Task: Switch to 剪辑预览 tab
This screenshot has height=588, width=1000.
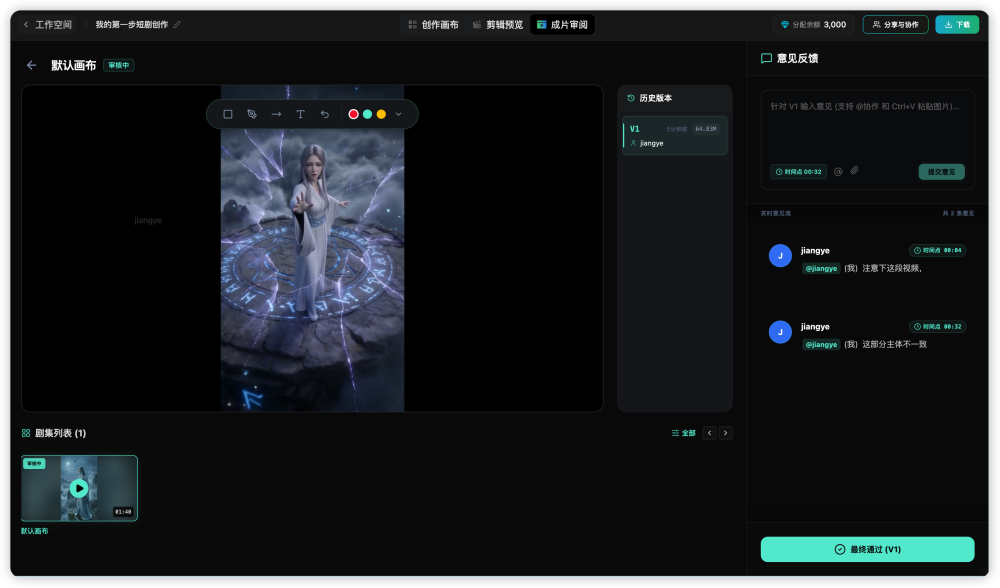Action: (498, 24)
